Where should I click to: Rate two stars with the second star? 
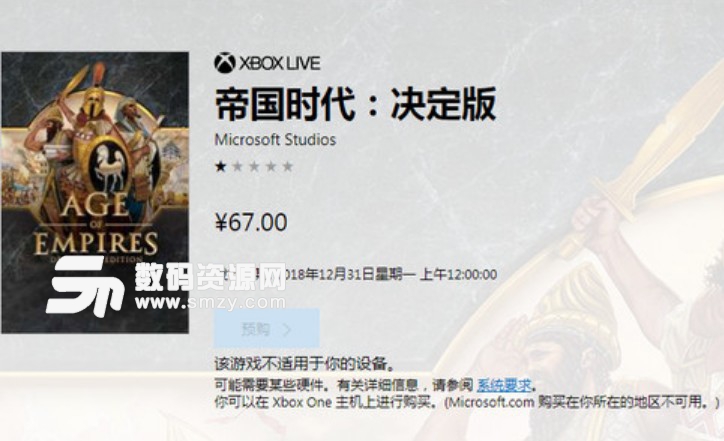(237, 166)
